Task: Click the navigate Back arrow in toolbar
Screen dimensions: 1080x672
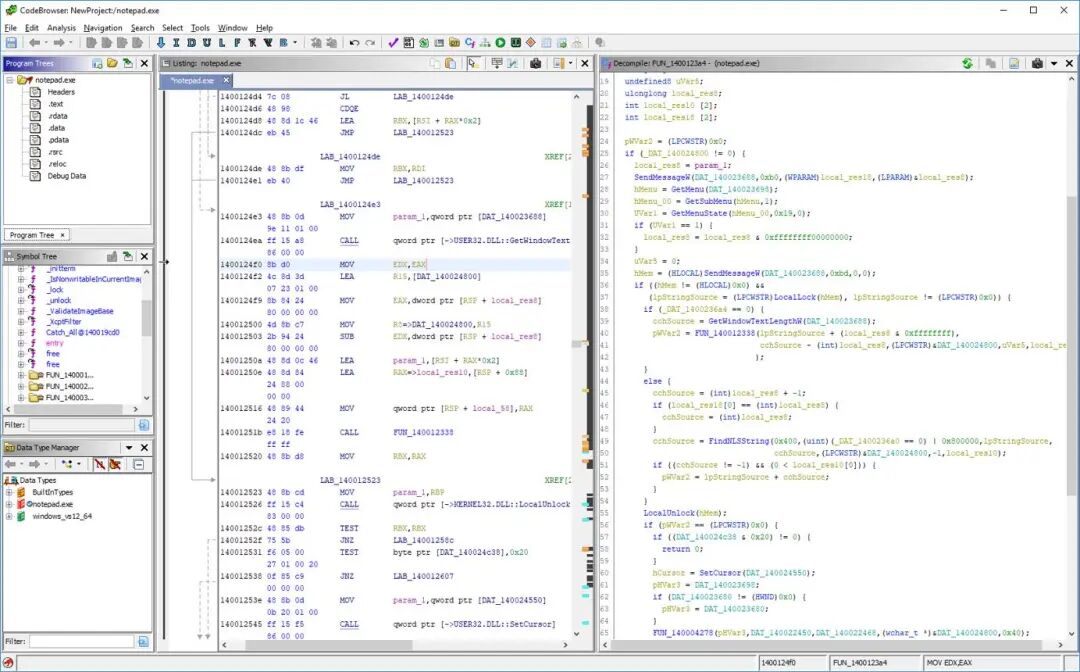Action: click(x=34, y=43)
